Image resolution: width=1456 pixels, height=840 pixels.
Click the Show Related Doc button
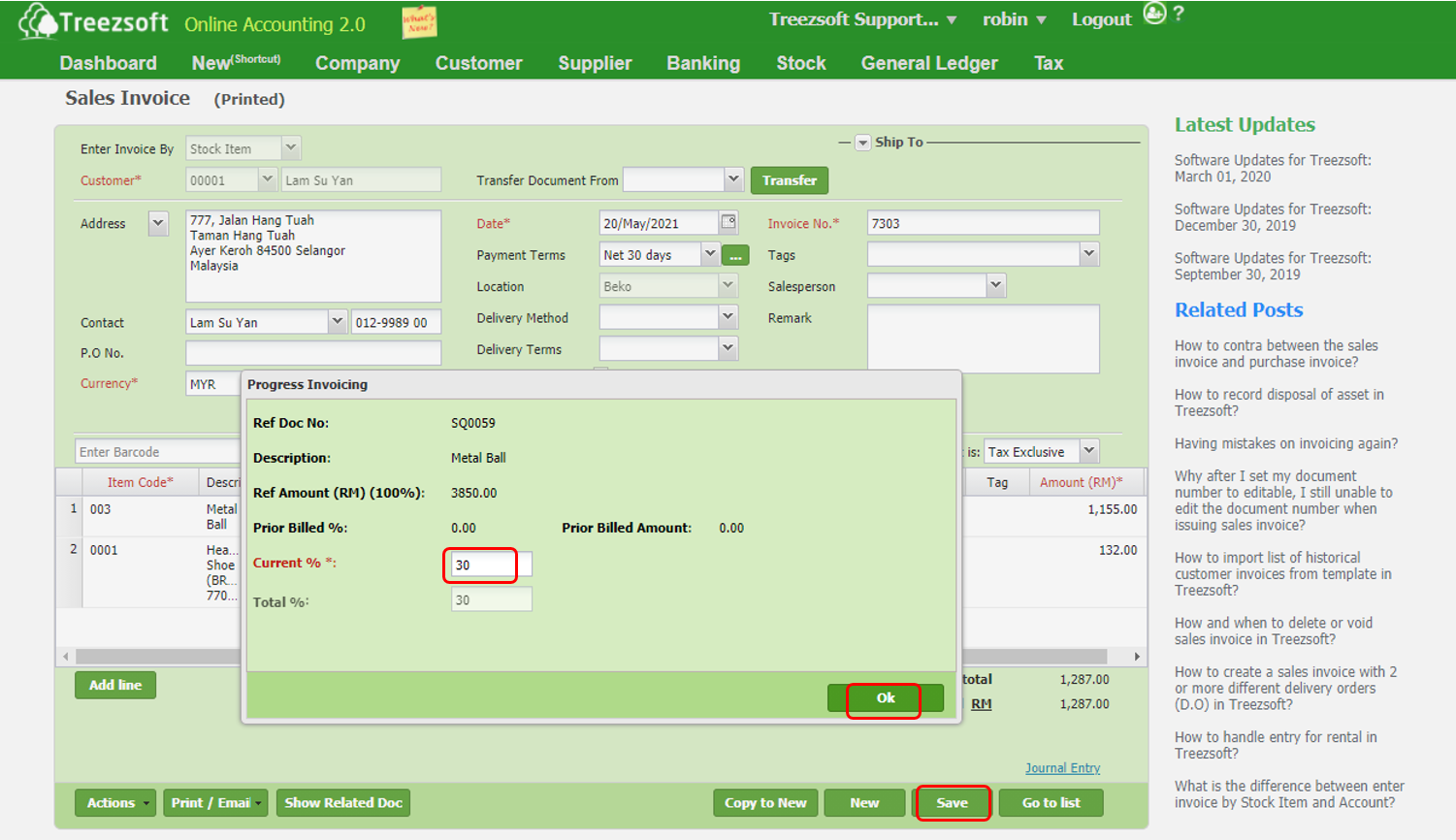343,803
